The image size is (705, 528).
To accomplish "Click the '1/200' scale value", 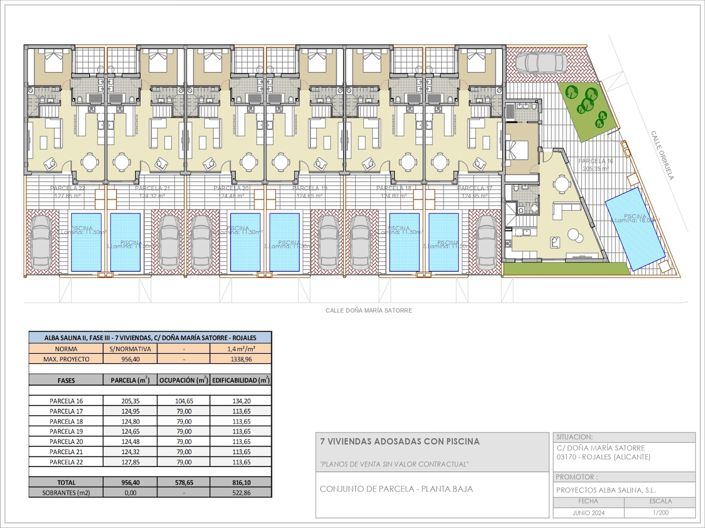I will pyautogui.click(x=659, y=516).
